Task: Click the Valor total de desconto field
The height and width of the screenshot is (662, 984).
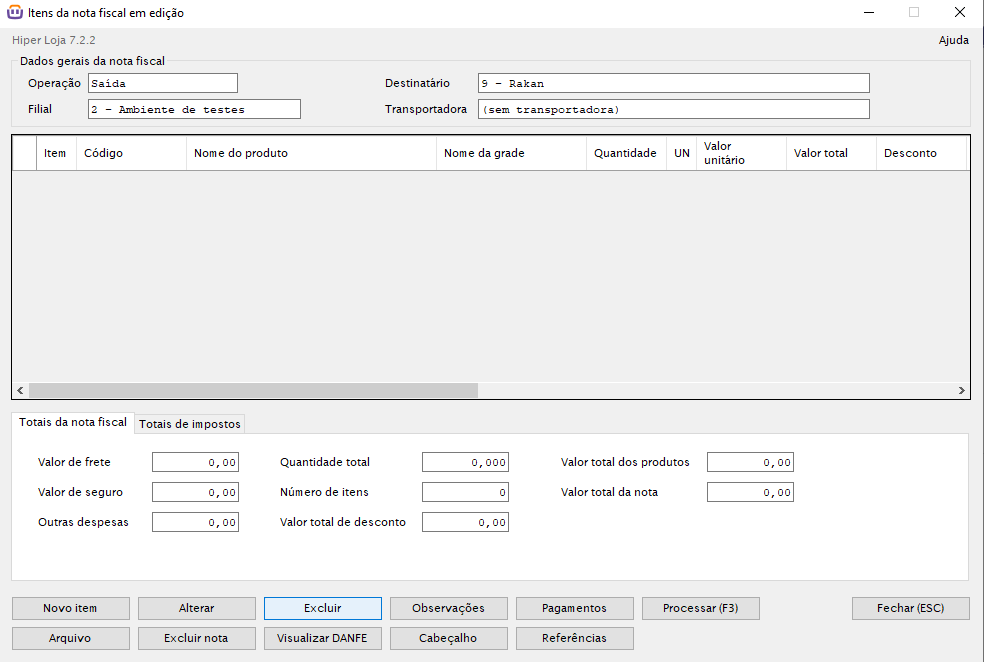Action: (x=465, y=523)
